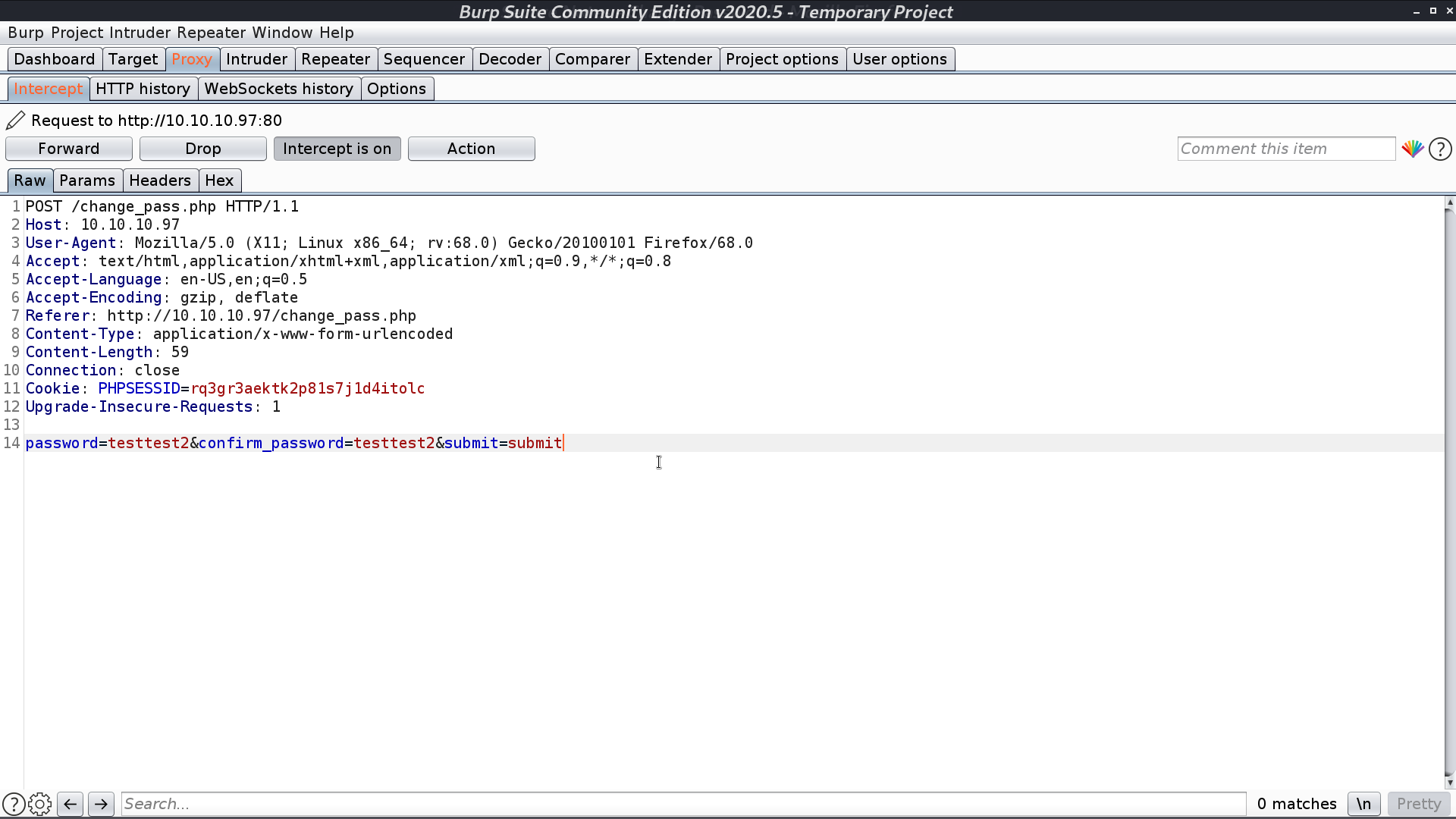Image resolution: width=1456 pixels, height=819 pixels.
Task: Switch to the Headers view tab
Action: tap(160, 180)
